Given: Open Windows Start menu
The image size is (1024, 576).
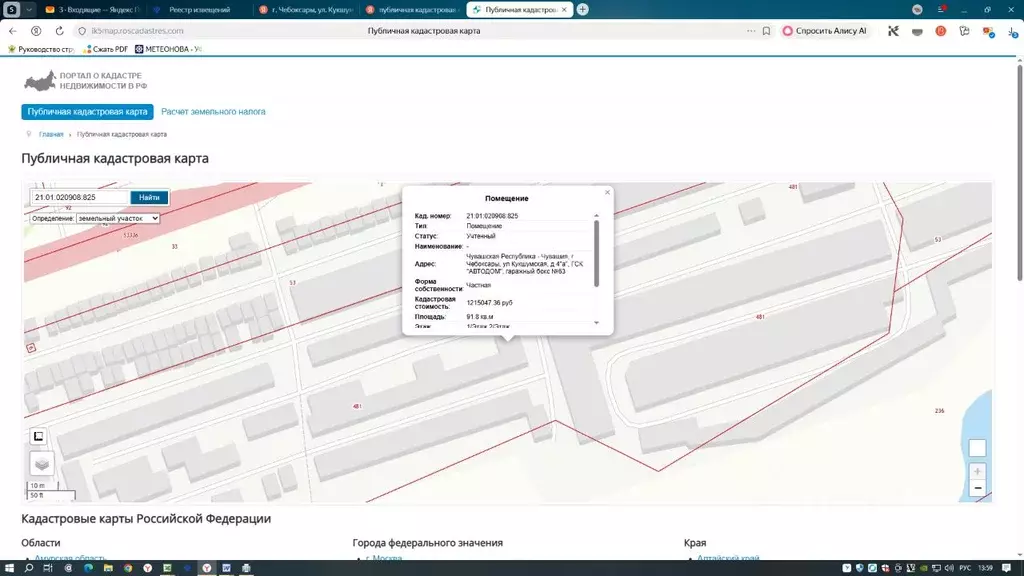Looking at the screenshot, I should (9, 568).
